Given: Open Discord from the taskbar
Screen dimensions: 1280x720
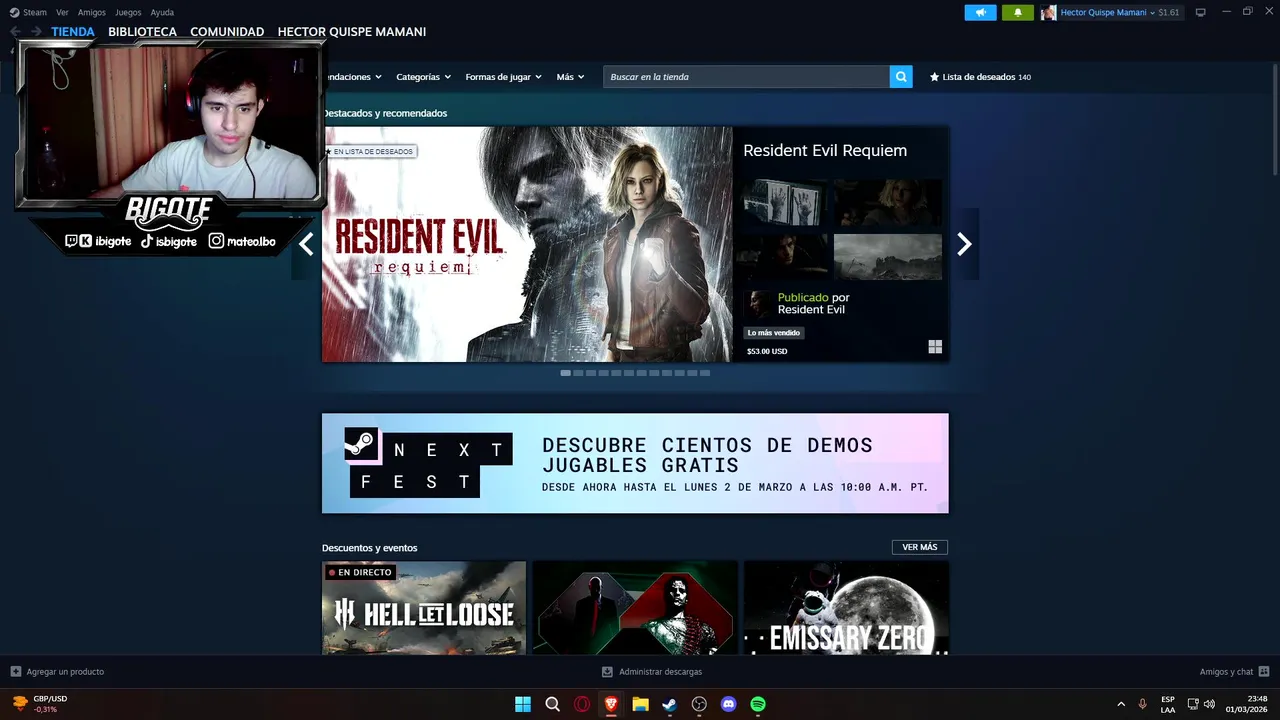Looking at the screenshot, I should click(x=728, y=704).
